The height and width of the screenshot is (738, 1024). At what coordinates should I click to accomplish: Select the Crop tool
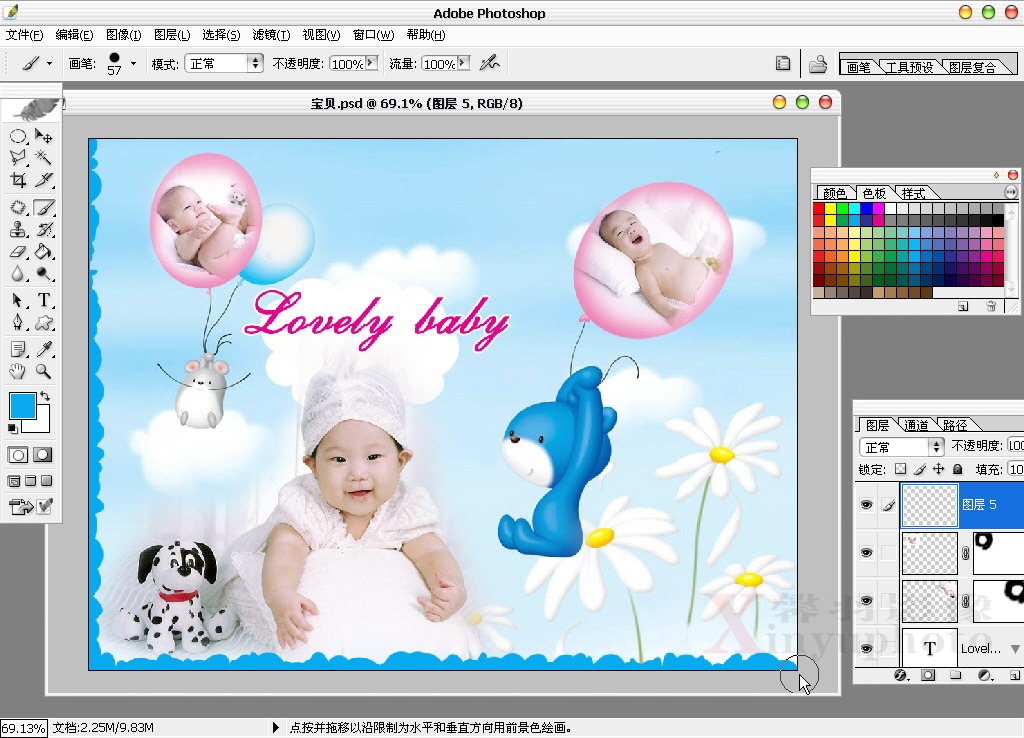click(18, 180)
